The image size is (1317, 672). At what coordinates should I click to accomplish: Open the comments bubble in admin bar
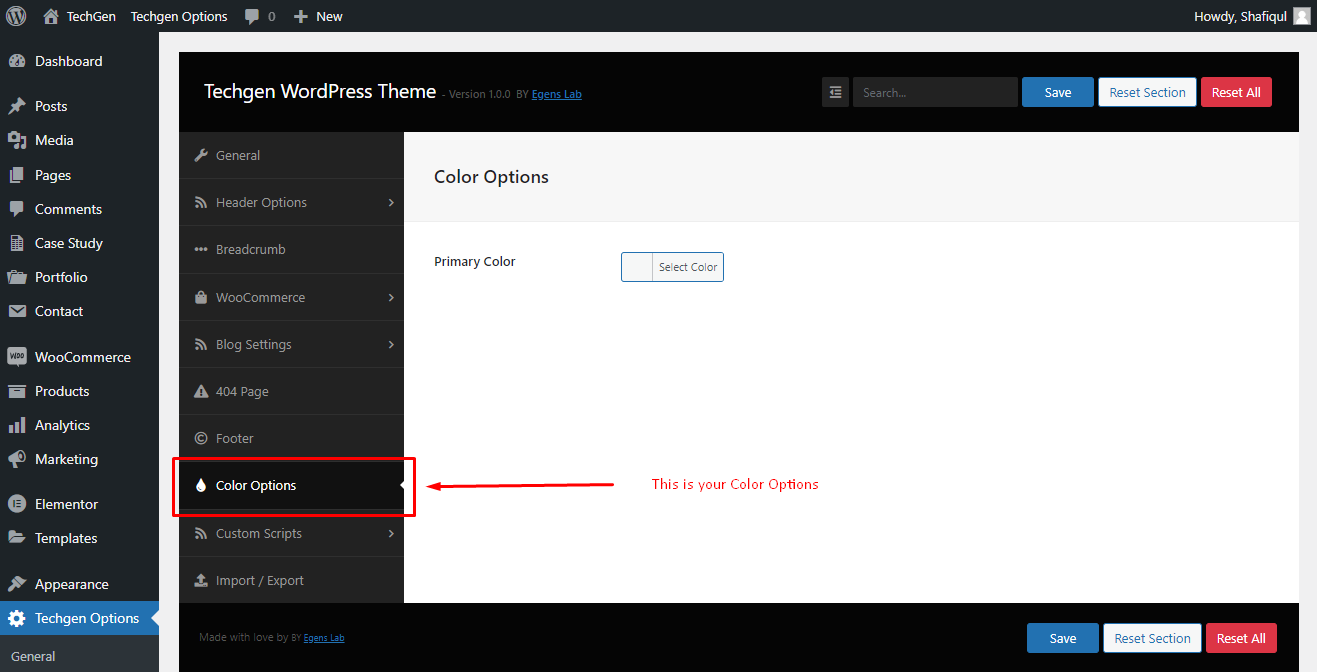[252, 16]
